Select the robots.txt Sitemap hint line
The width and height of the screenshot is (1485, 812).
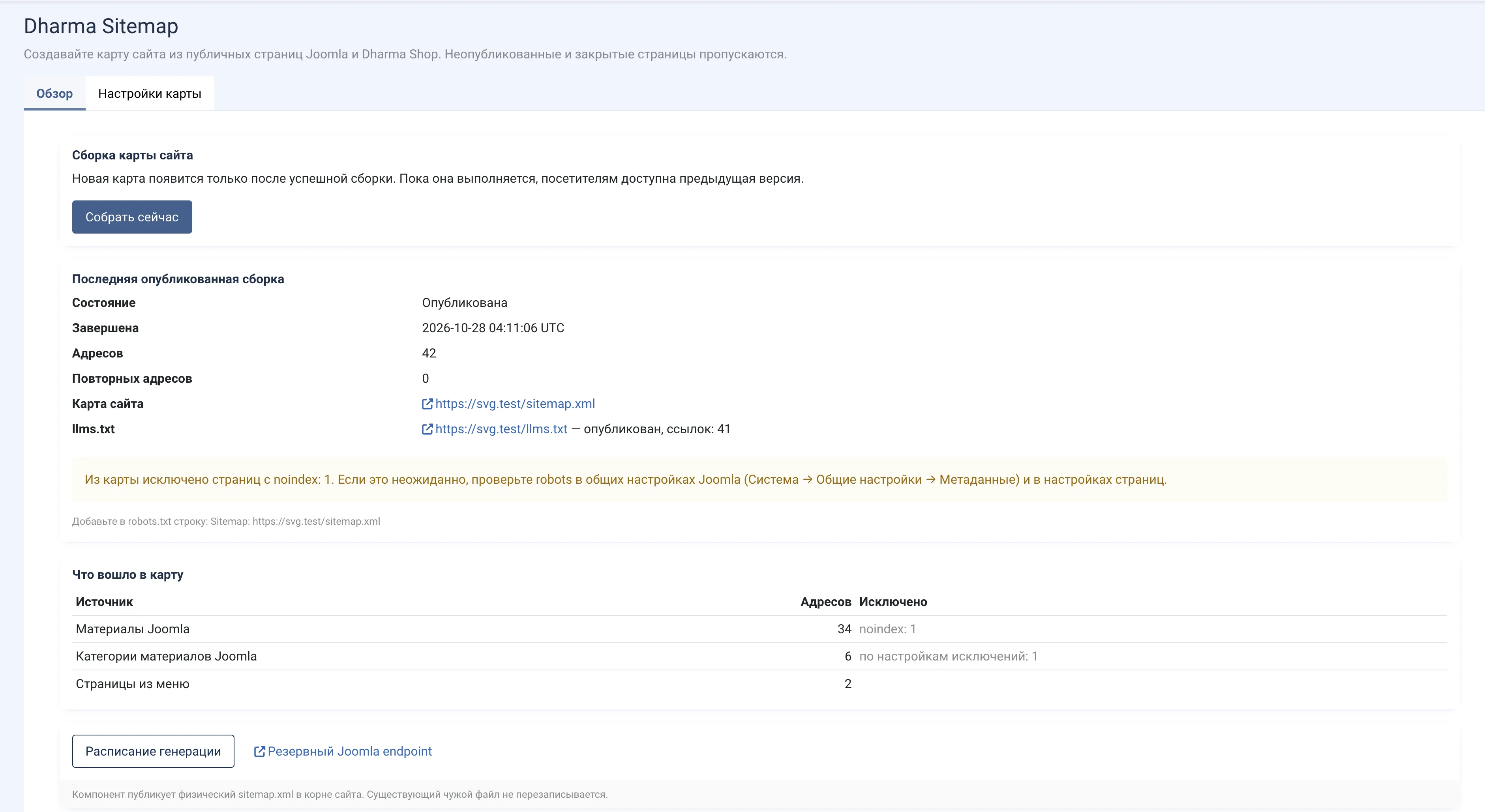(226, 521)
